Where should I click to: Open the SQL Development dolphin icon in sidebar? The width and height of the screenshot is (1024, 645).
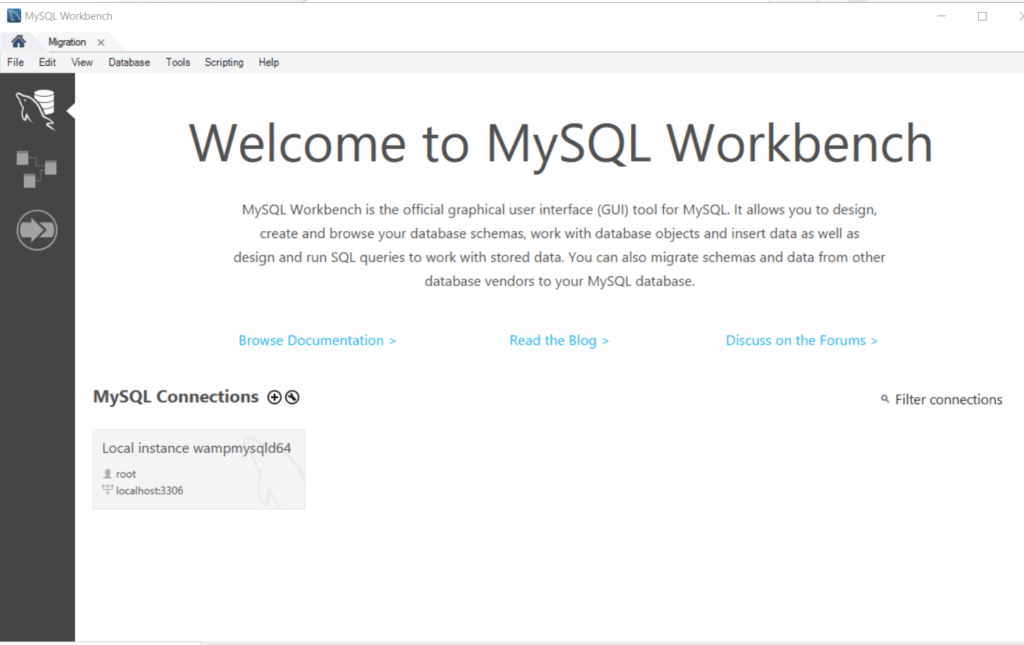pyautogui.click(x=36, y=108)
